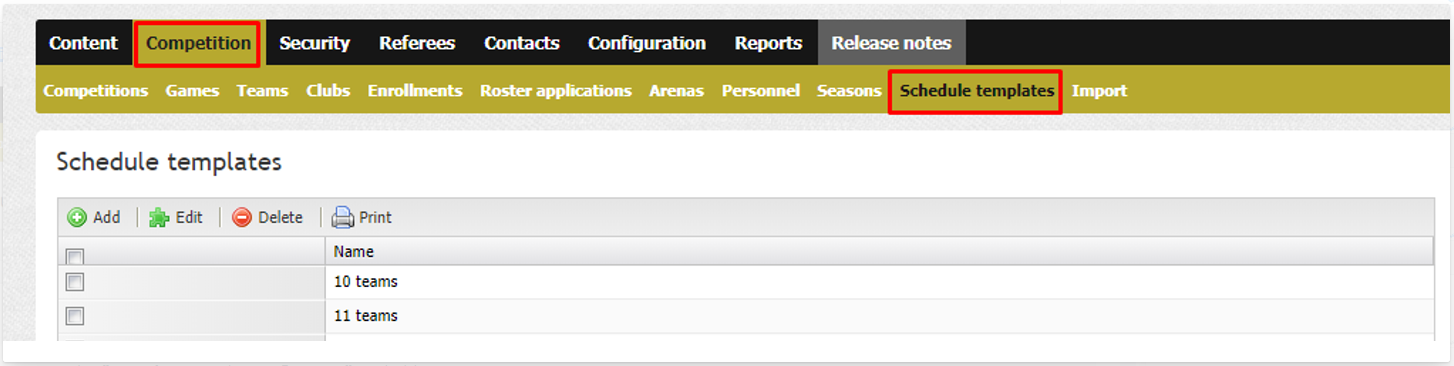Go to Competitions submenu
This screenshot has width=1454, height=366.
[x=96, y=90]
